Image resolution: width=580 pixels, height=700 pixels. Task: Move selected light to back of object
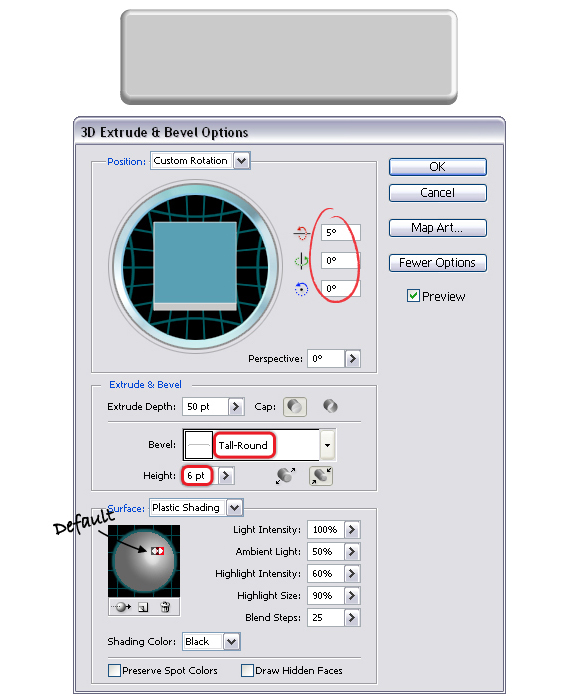[x=121, y=607]
